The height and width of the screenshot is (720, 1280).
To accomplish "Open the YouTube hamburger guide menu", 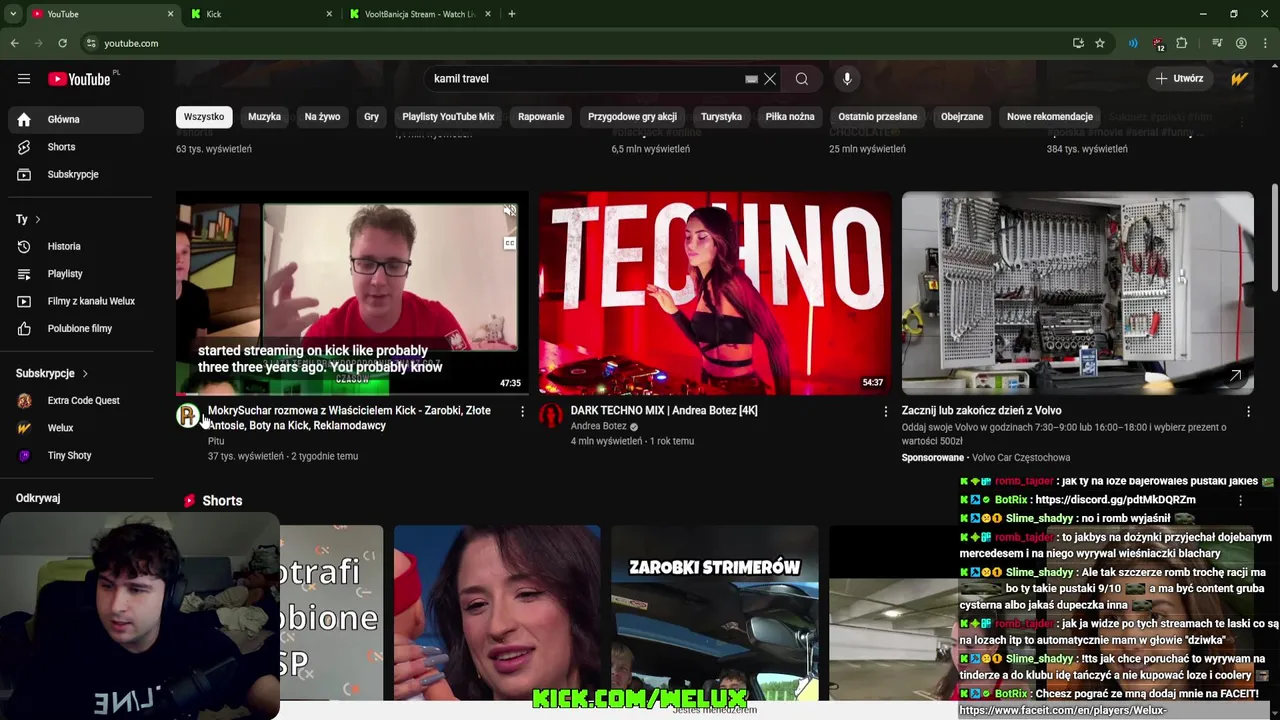I will pos(24,79).
